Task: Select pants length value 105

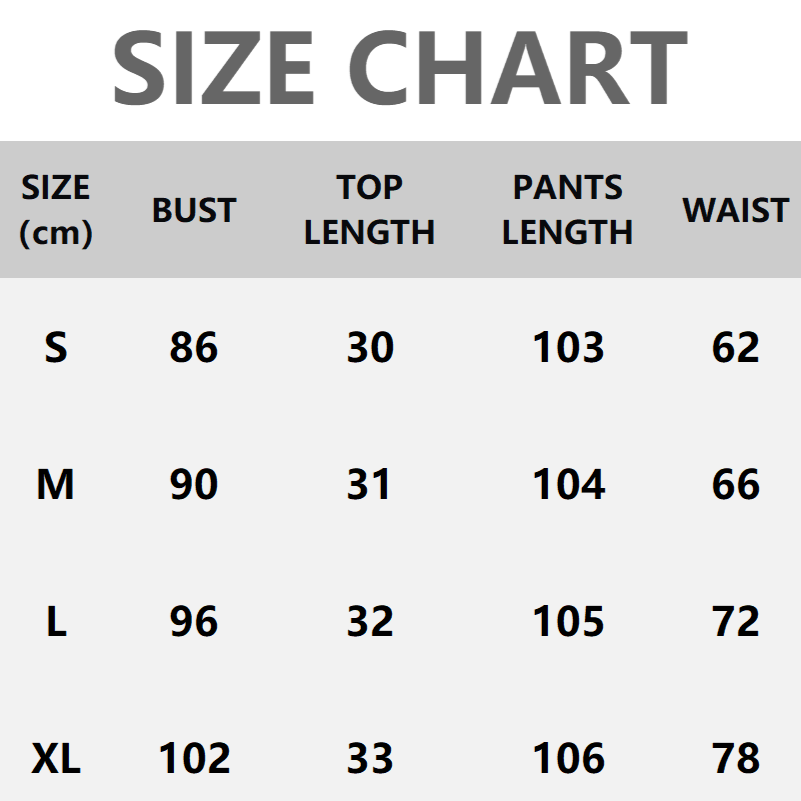Action: tap(568, 622)
